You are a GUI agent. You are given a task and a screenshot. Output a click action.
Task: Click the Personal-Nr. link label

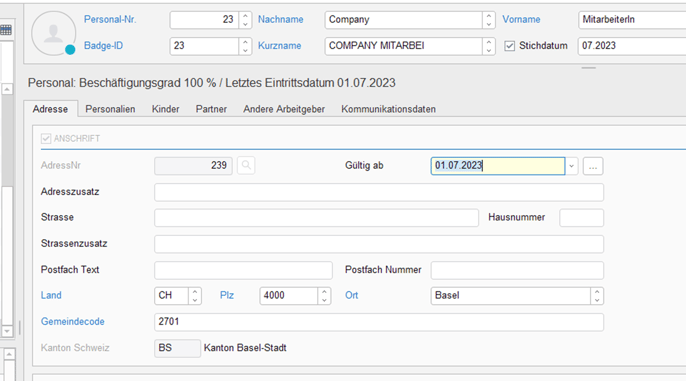click(110, 19)
